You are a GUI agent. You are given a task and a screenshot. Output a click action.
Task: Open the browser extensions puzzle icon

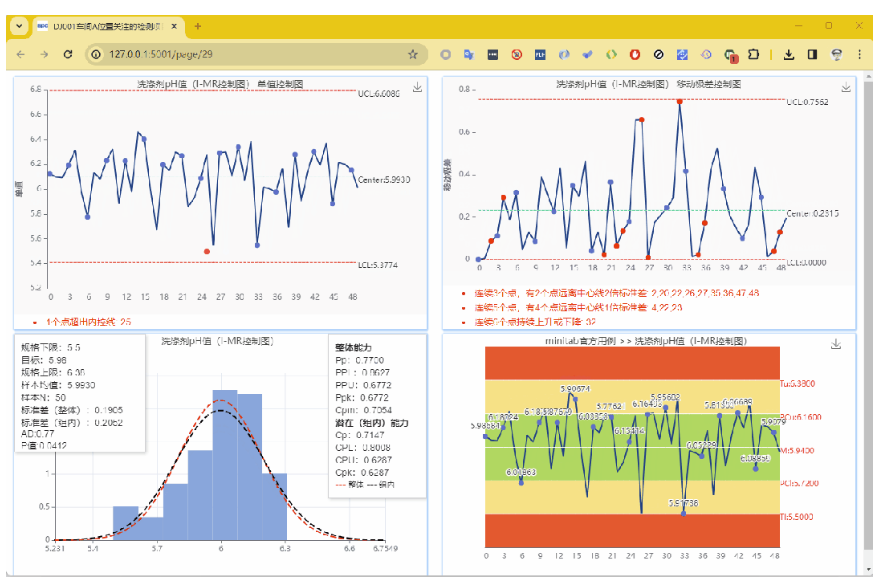point(754,54)
